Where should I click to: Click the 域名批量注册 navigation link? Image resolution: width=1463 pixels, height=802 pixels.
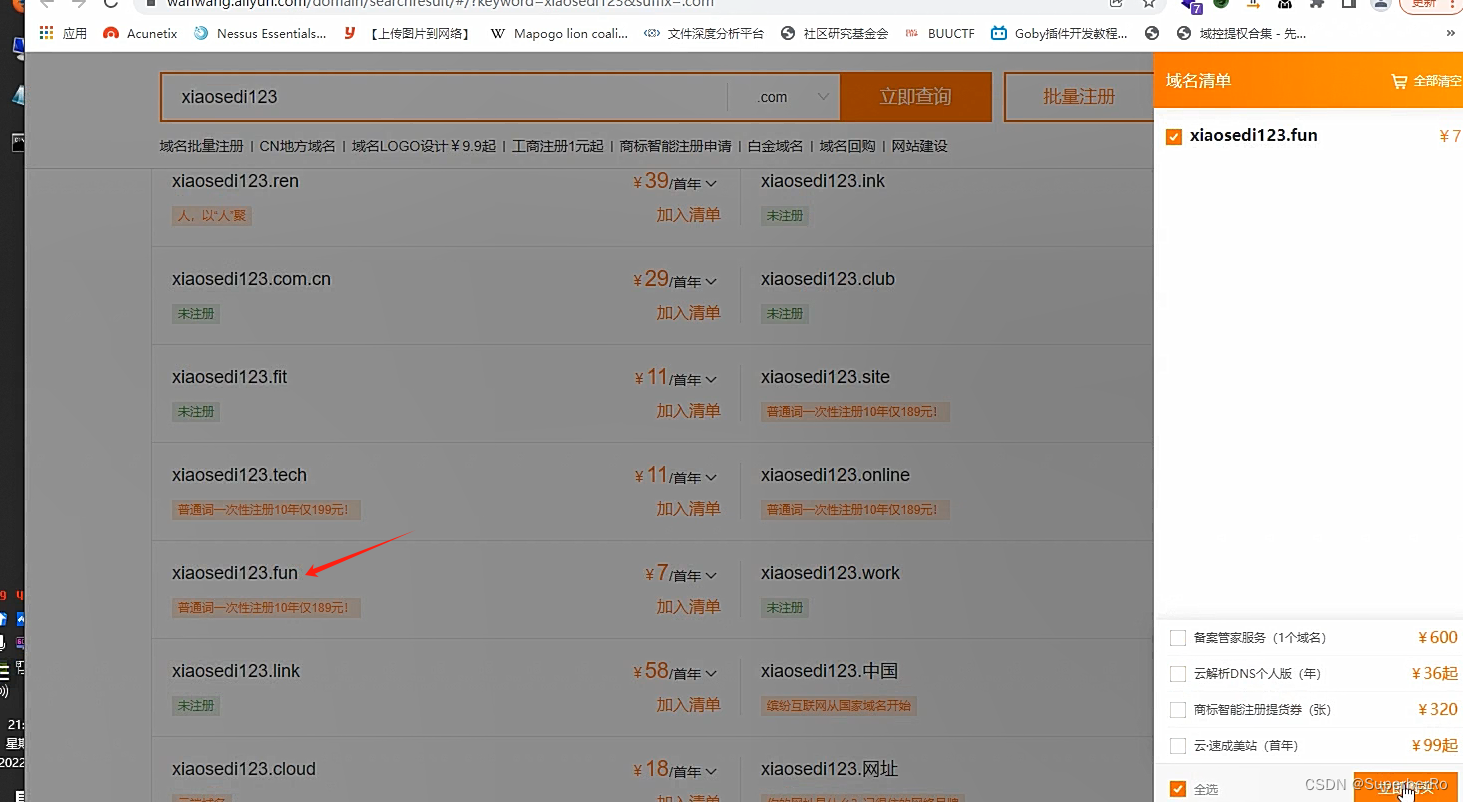(x=200, y=146)
